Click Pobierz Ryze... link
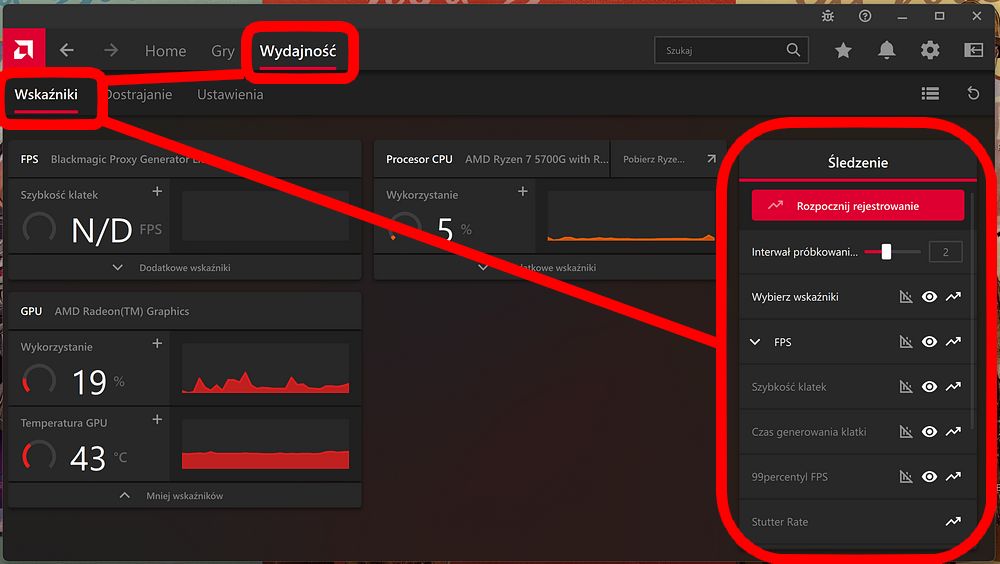The width and height of the screenshot is (1000, 564). (654, 159)
